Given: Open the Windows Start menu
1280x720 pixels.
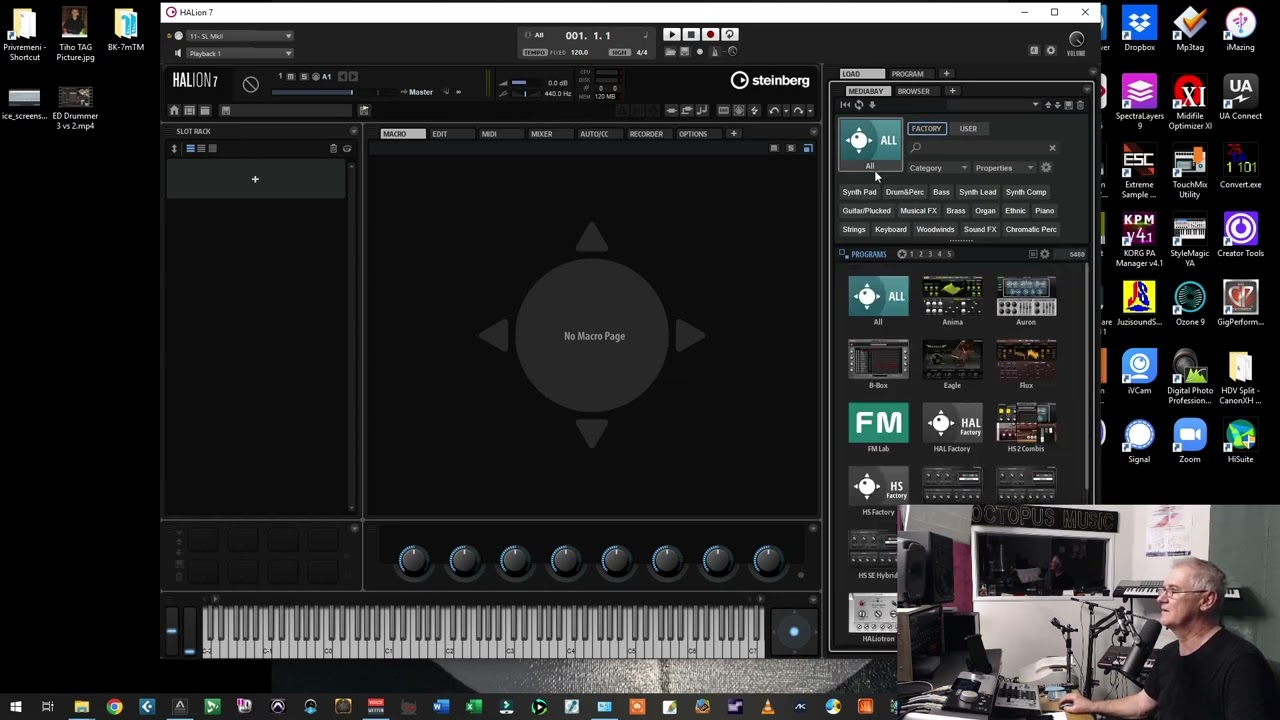Looking at the screenshot, I should (x=16, y=707).
